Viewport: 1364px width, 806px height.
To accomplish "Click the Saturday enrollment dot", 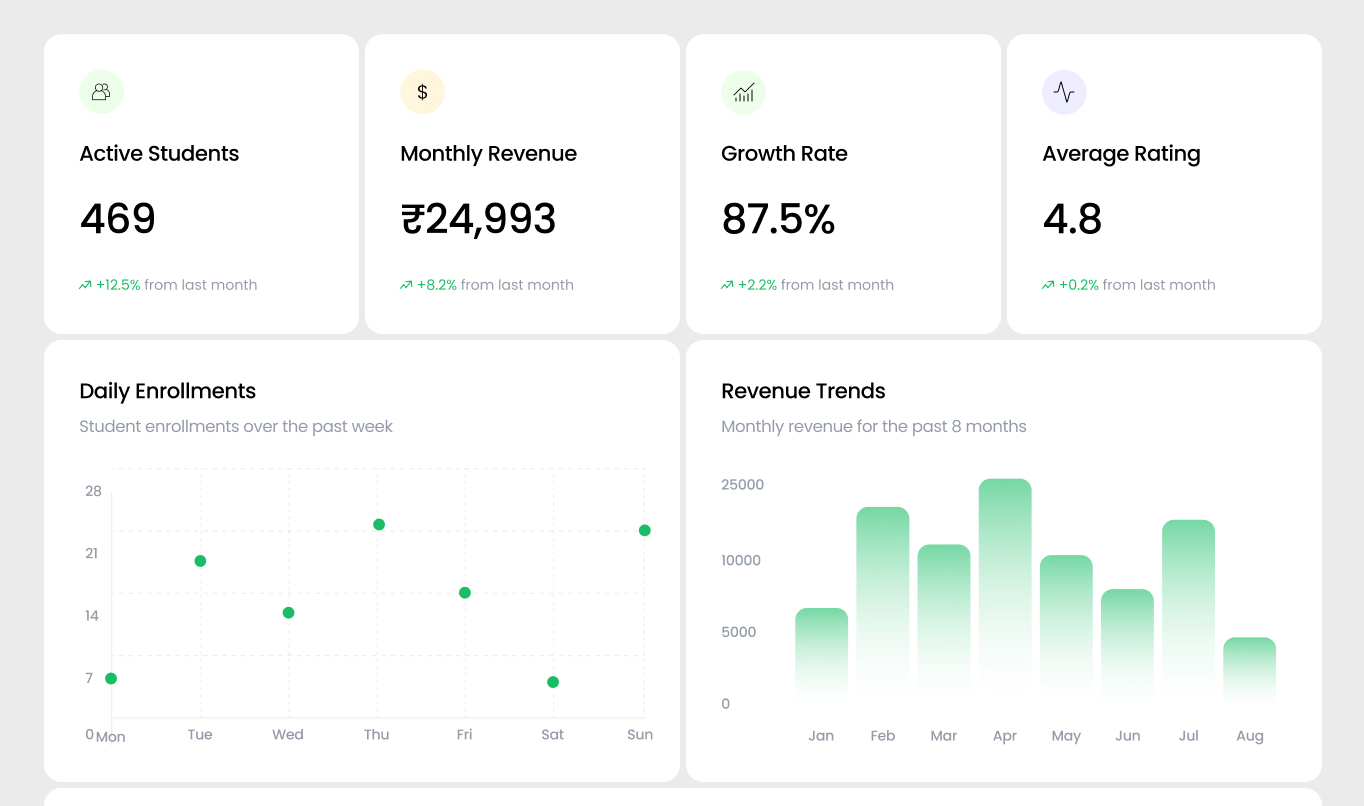I will click(x=551, y=681).
